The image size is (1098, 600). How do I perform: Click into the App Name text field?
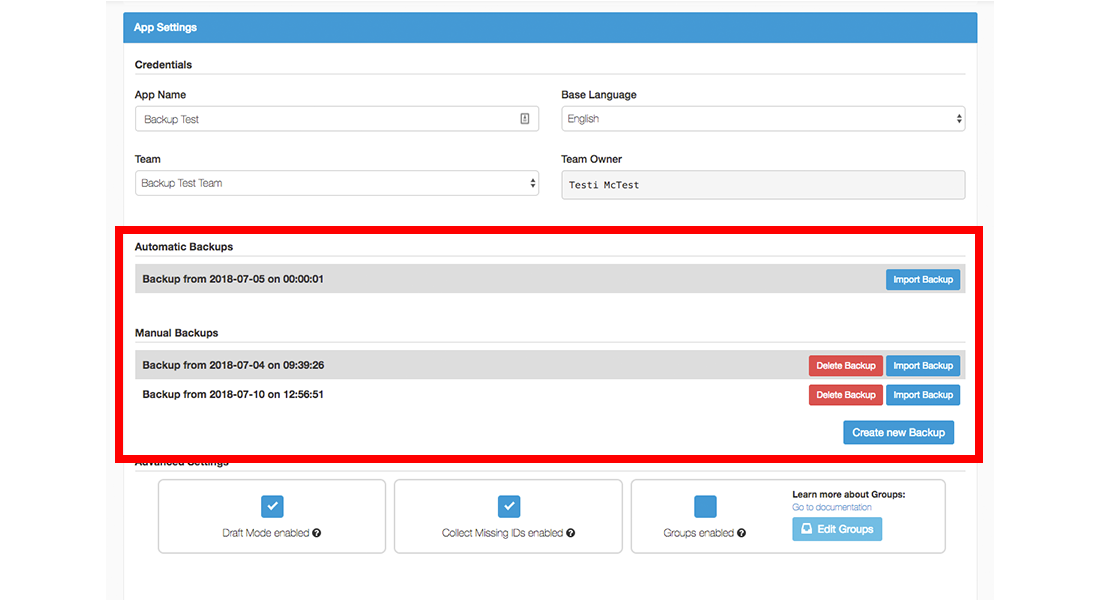(x=325, y=119)
